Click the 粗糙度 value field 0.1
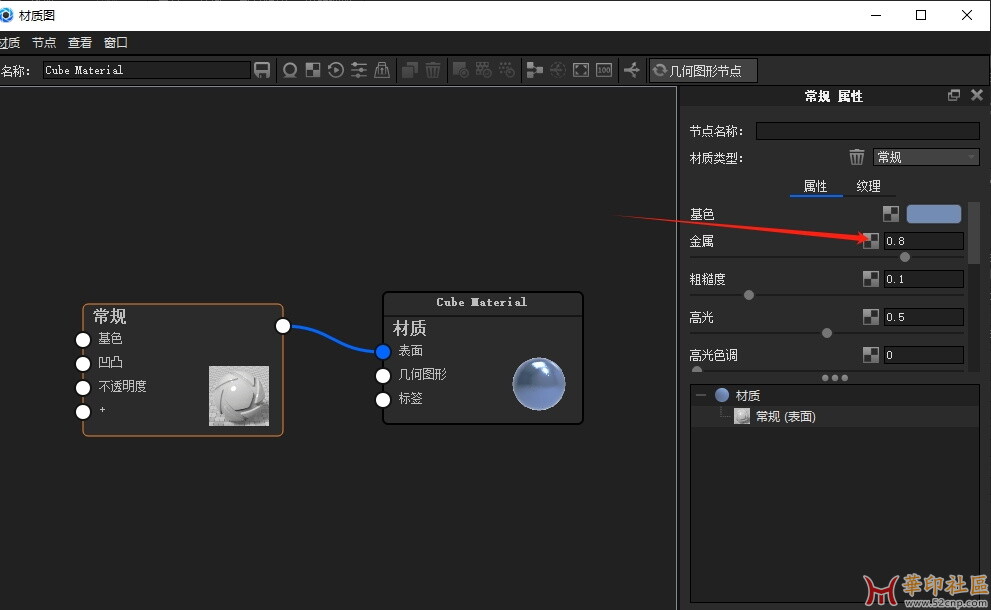Viewport: 991px width, 610px height. pyautogui.click(x=923, y=279)
